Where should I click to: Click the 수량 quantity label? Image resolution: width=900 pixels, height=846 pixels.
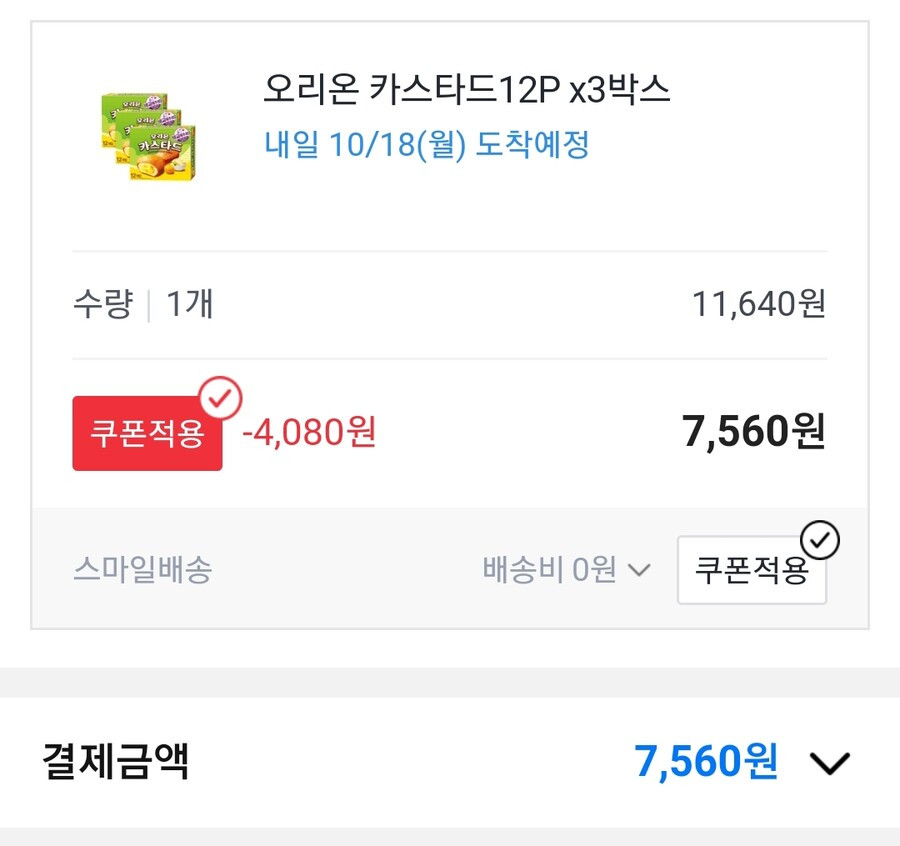(103, 304)
